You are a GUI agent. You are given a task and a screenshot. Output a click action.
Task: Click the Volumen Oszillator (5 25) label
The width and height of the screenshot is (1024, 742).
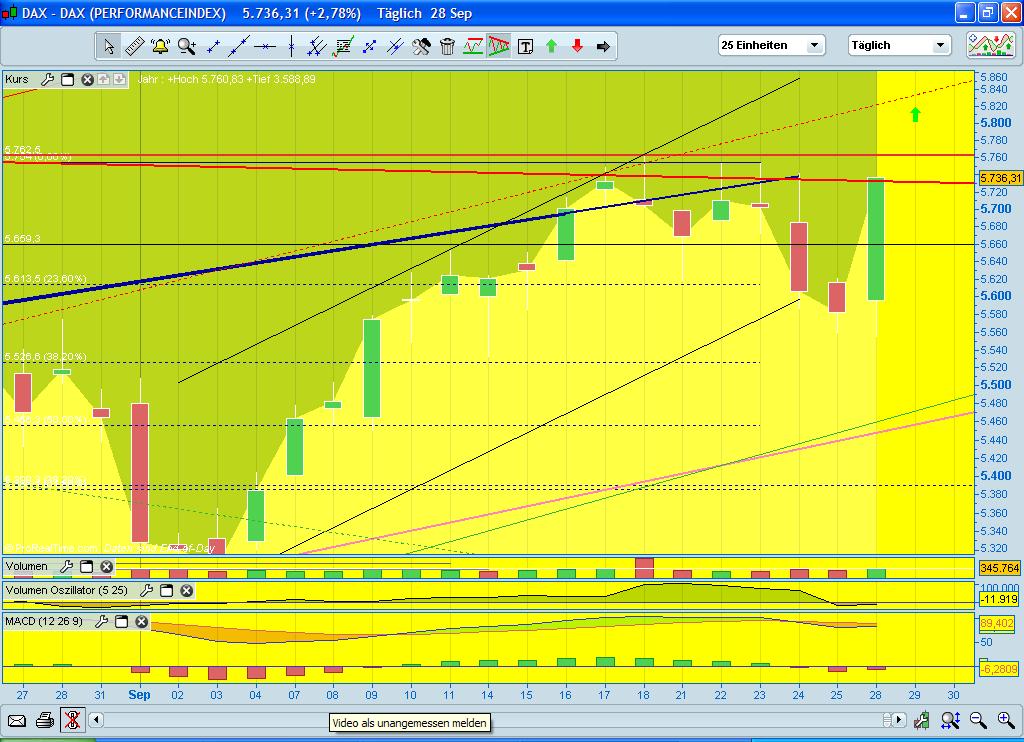tap(67, 590)
